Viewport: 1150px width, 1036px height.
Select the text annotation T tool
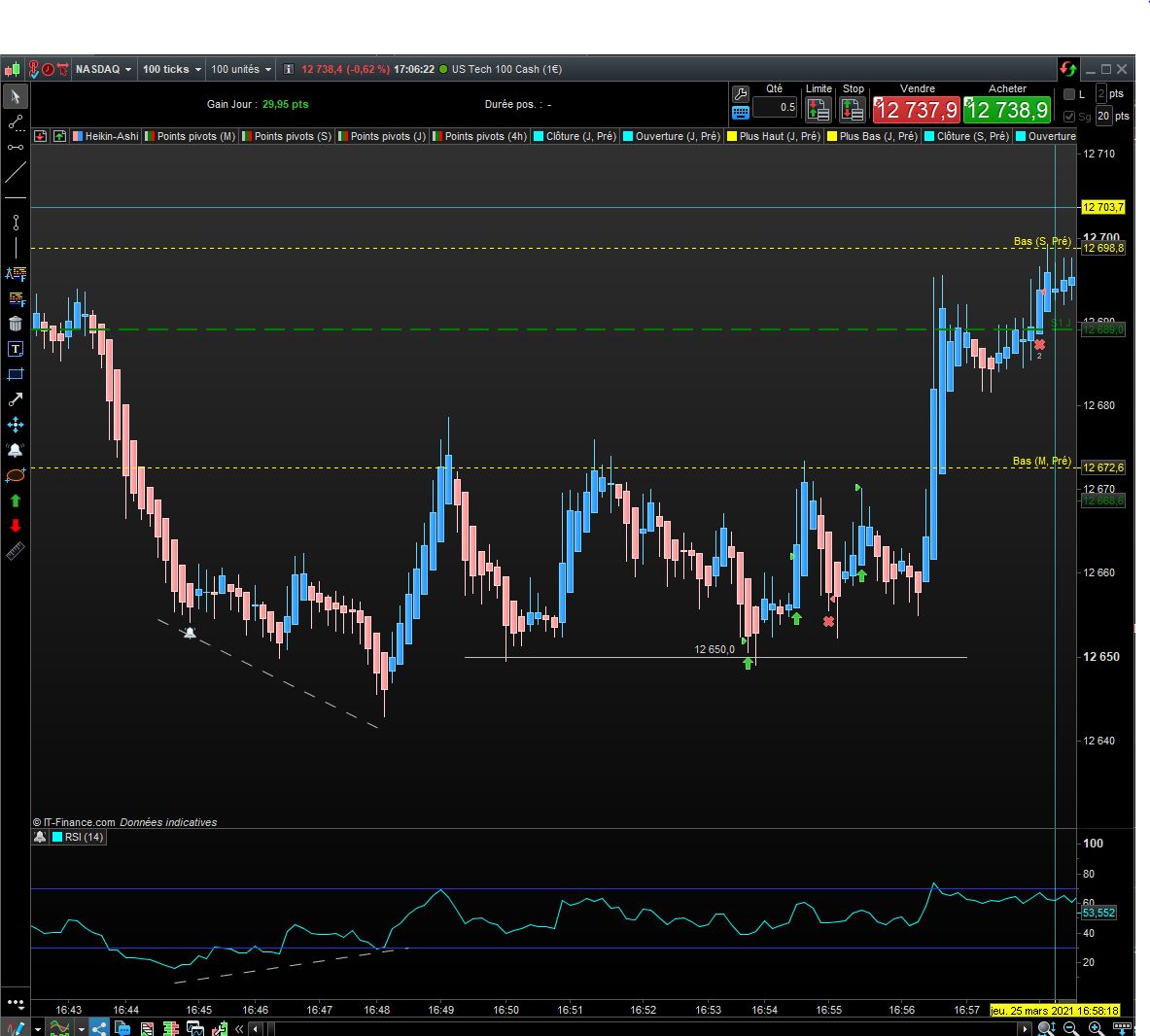click(x=16, y=349)
